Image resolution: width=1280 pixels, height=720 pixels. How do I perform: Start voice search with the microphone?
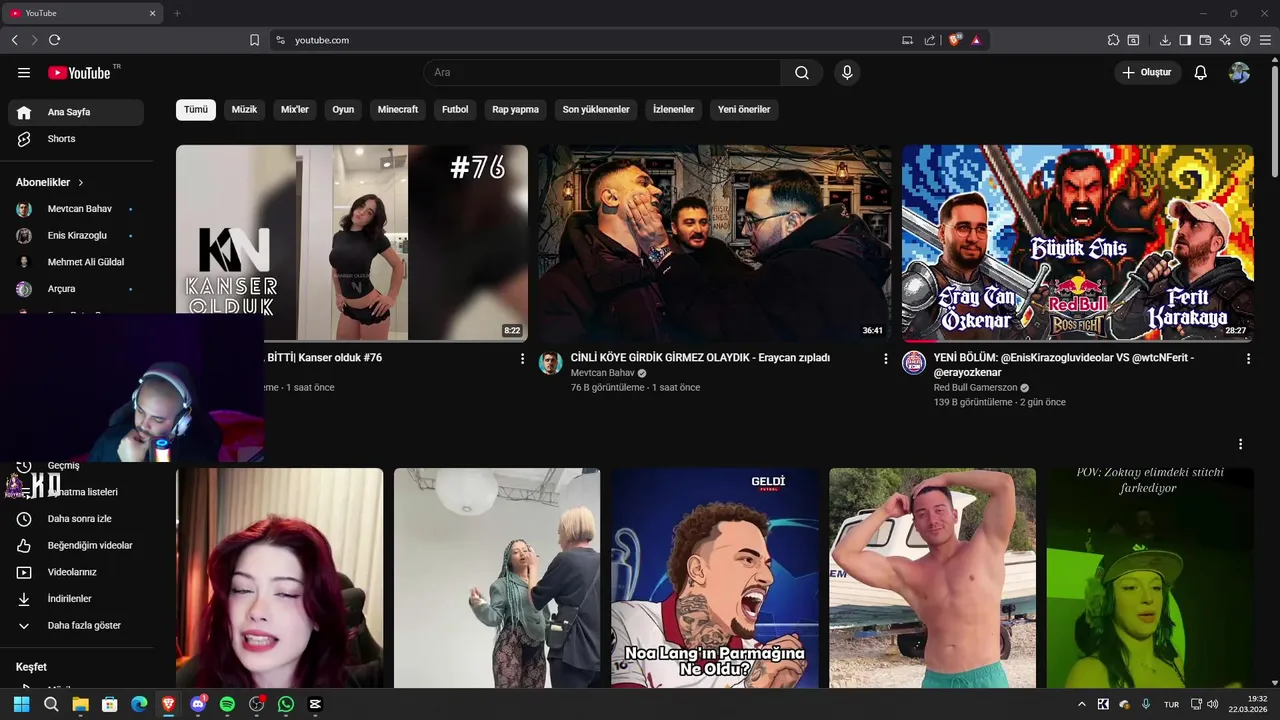(847, 73)
